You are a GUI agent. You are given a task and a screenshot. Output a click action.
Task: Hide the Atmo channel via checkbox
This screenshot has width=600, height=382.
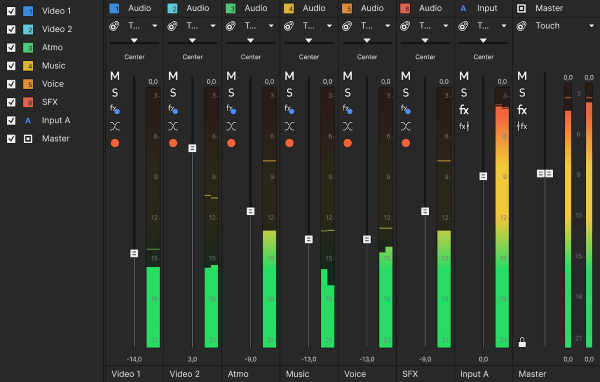click(11, 47)
